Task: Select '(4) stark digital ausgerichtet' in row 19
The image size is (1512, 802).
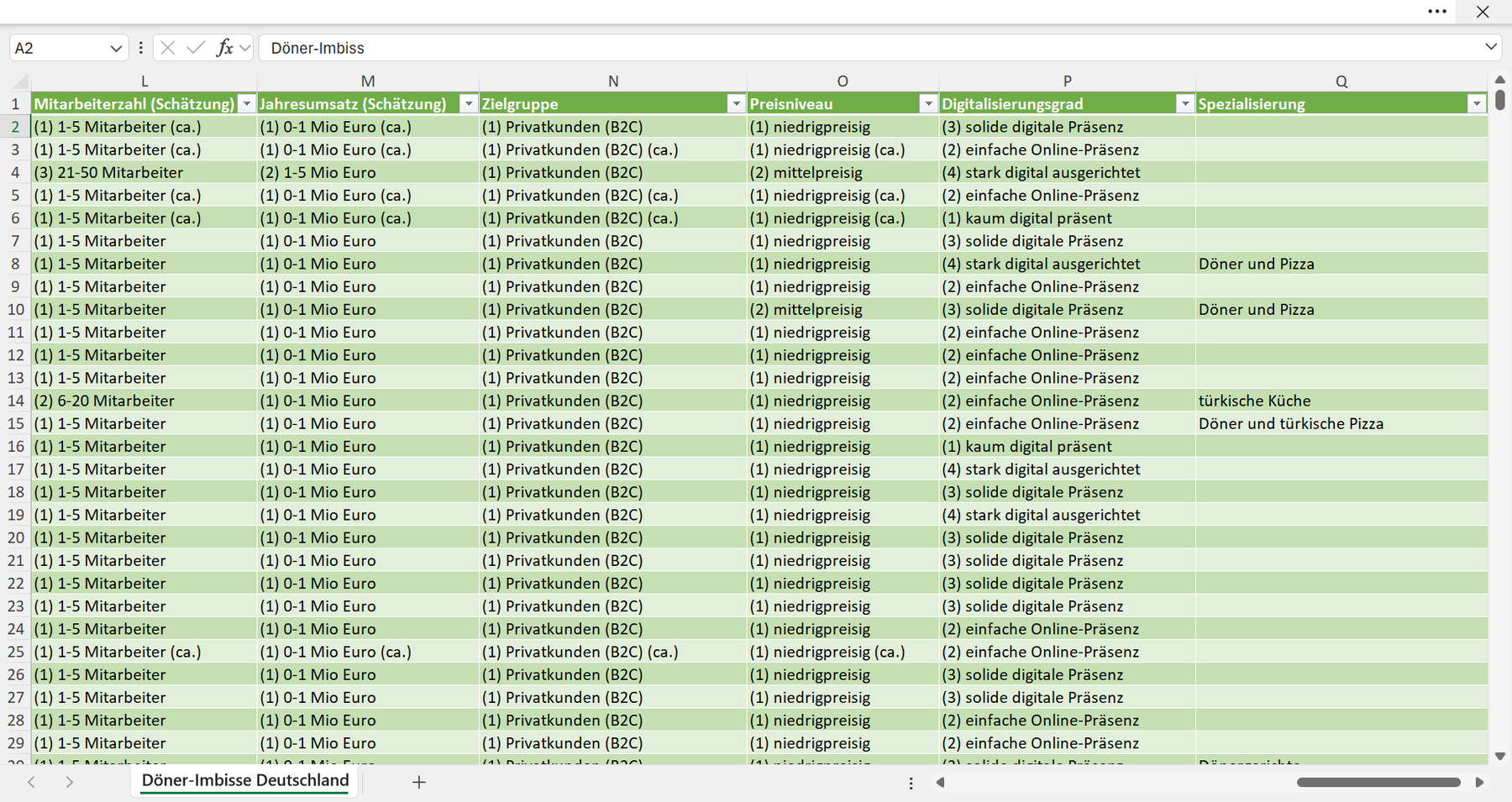Action: [1067, 515]
